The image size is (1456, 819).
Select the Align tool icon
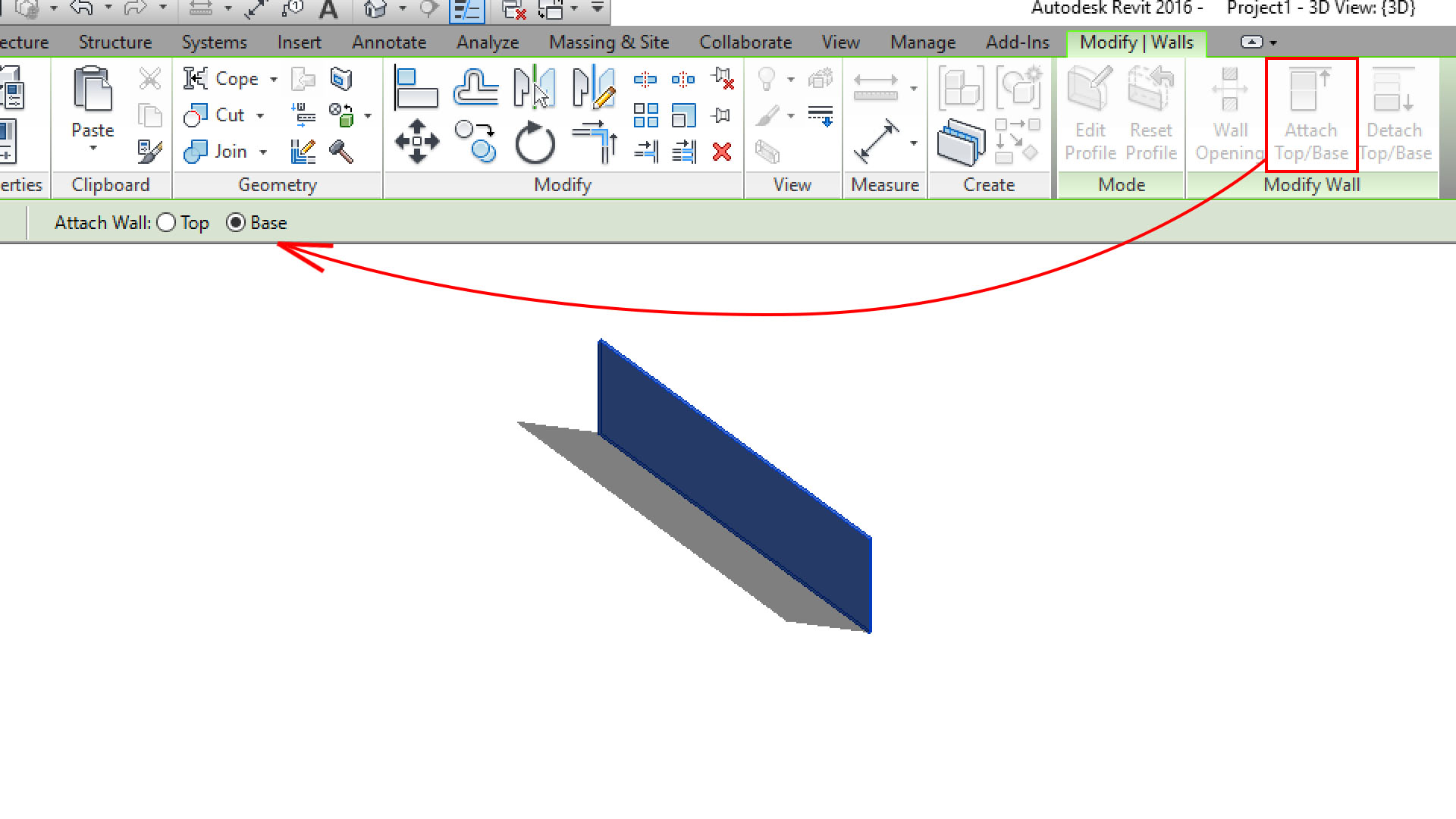click(416, 88)
